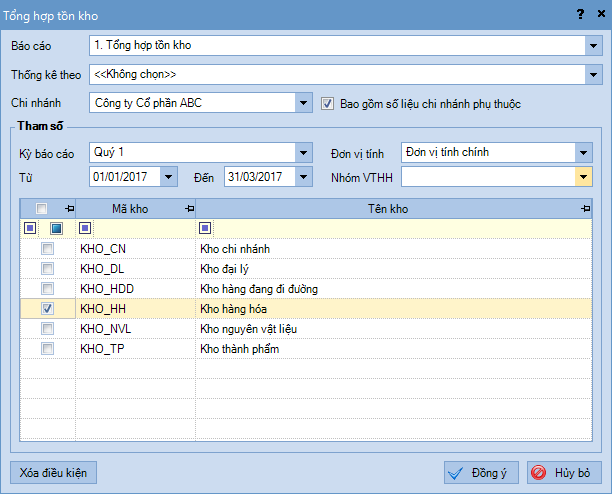Uncheck the KHO_HH warehouse checkbox
The width and height of the screenshot is (612, 494).
tap(47, 309)
